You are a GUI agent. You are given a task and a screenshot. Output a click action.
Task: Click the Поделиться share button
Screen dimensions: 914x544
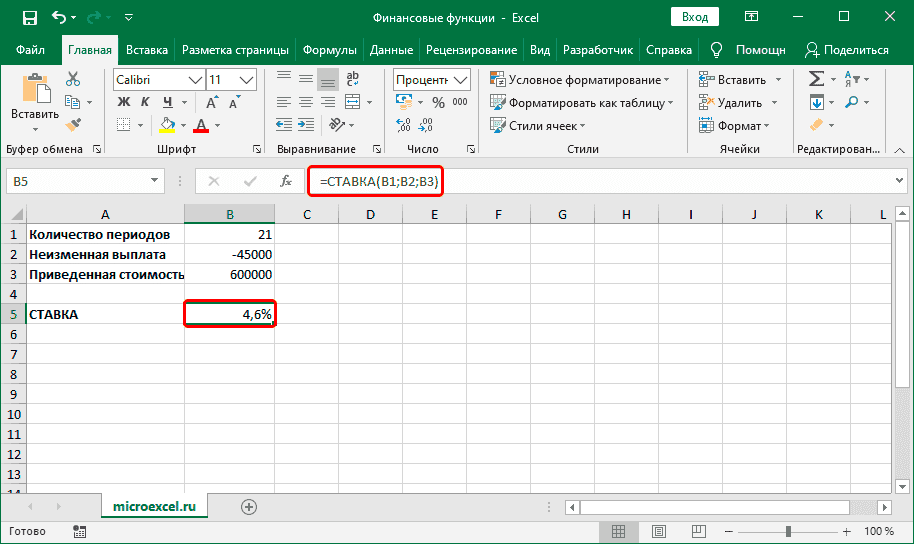(x=846, y=50)
